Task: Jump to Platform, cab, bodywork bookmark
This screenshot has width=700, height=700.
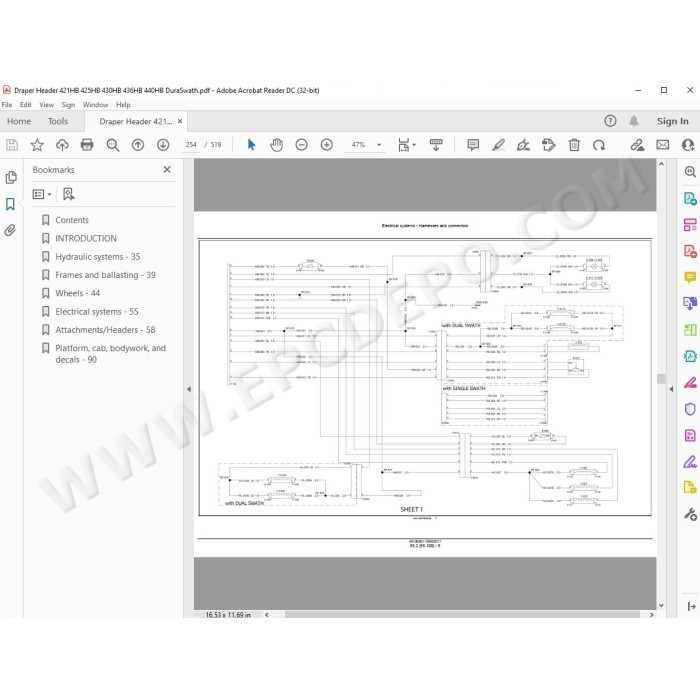Action: (x=111, y=354)
